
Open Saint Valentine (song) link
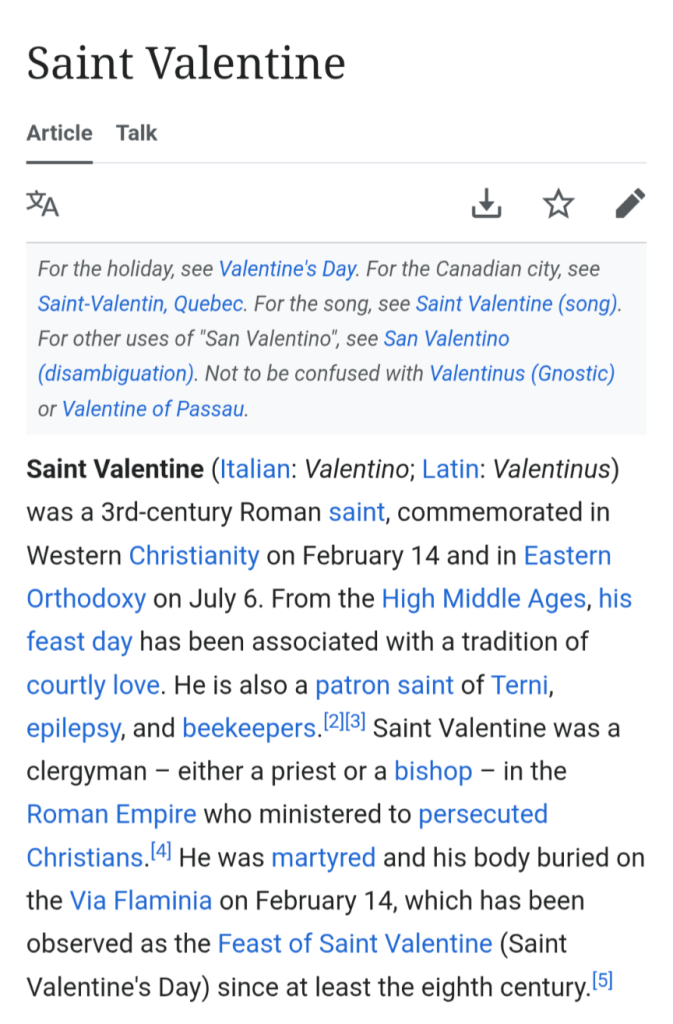pyautogui.click(x=517, y=303)
